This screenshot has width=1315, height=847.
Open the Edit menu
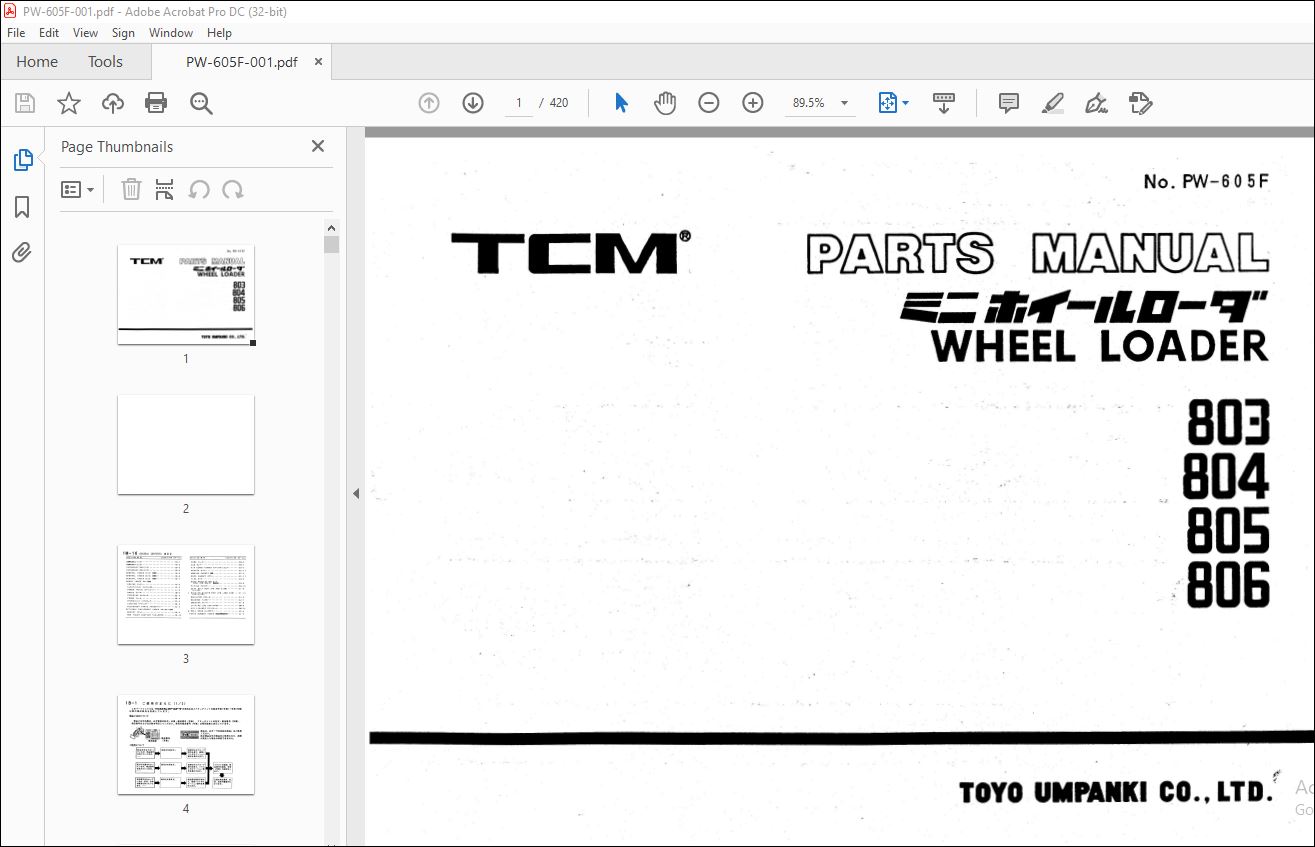[49, 33]
